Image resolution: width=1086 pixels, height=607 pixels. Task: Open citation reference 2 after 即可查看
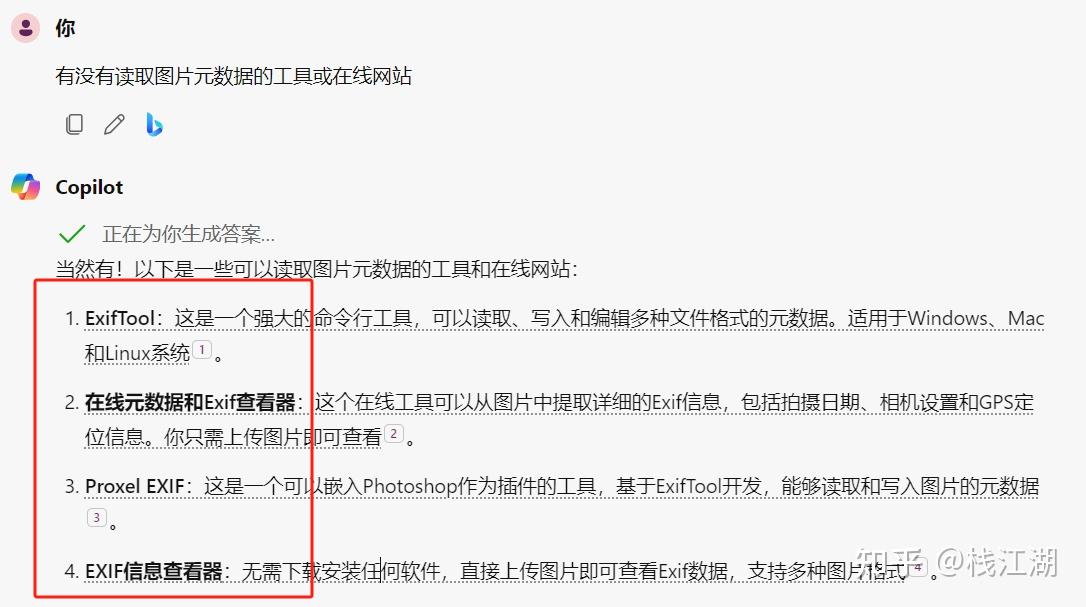pos(393,434)
